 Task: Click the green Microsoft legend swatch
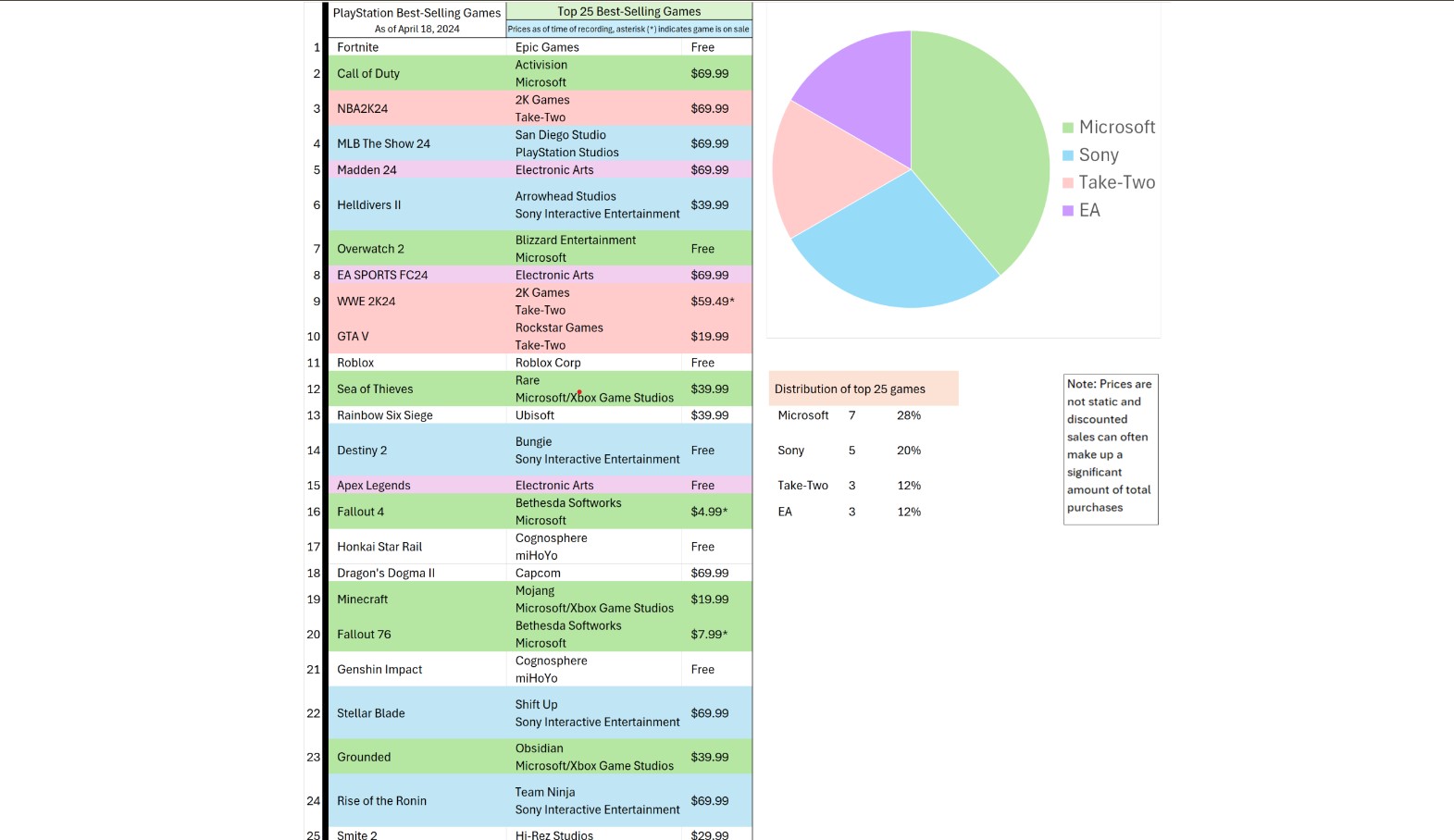(x=1068, y=128)
